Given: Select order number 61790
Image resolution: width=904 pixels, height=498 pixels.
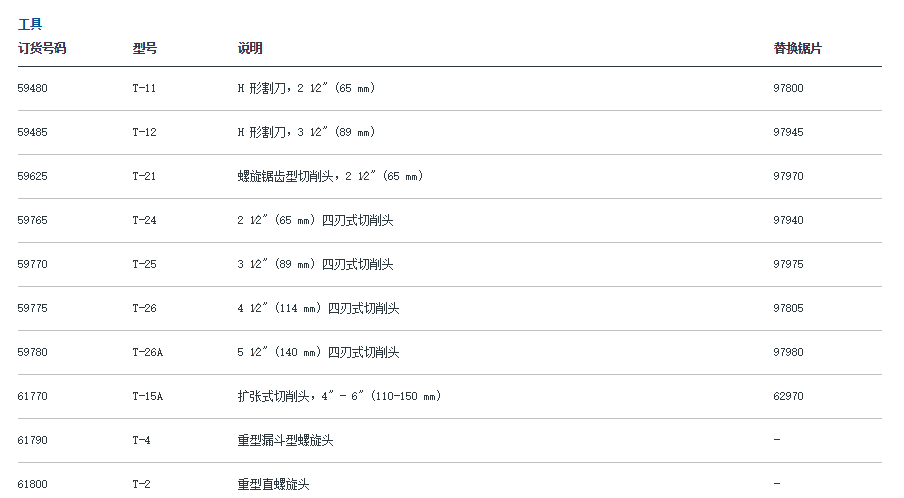Looking at the screenshot, I should [32, 440].
